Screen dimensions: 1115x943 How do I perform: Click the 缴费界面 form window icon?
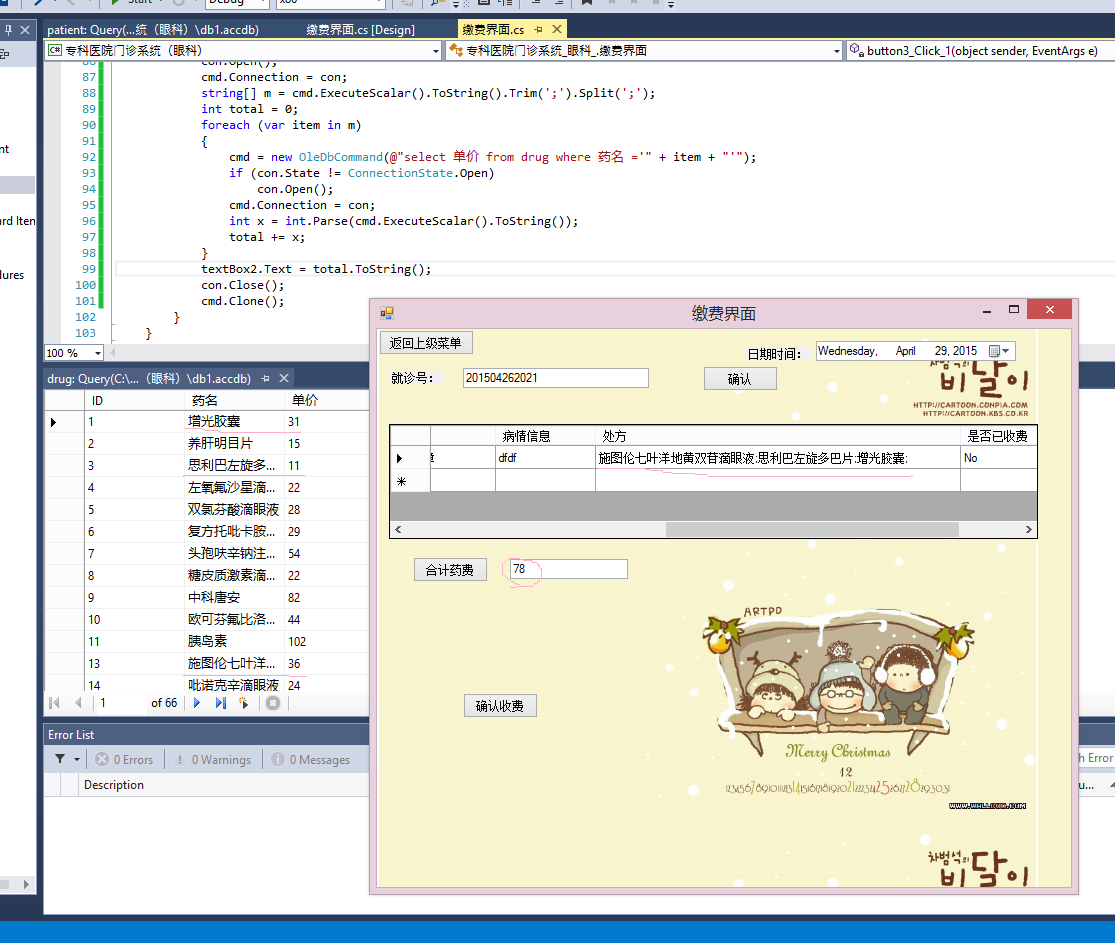[x=387, y=313]
